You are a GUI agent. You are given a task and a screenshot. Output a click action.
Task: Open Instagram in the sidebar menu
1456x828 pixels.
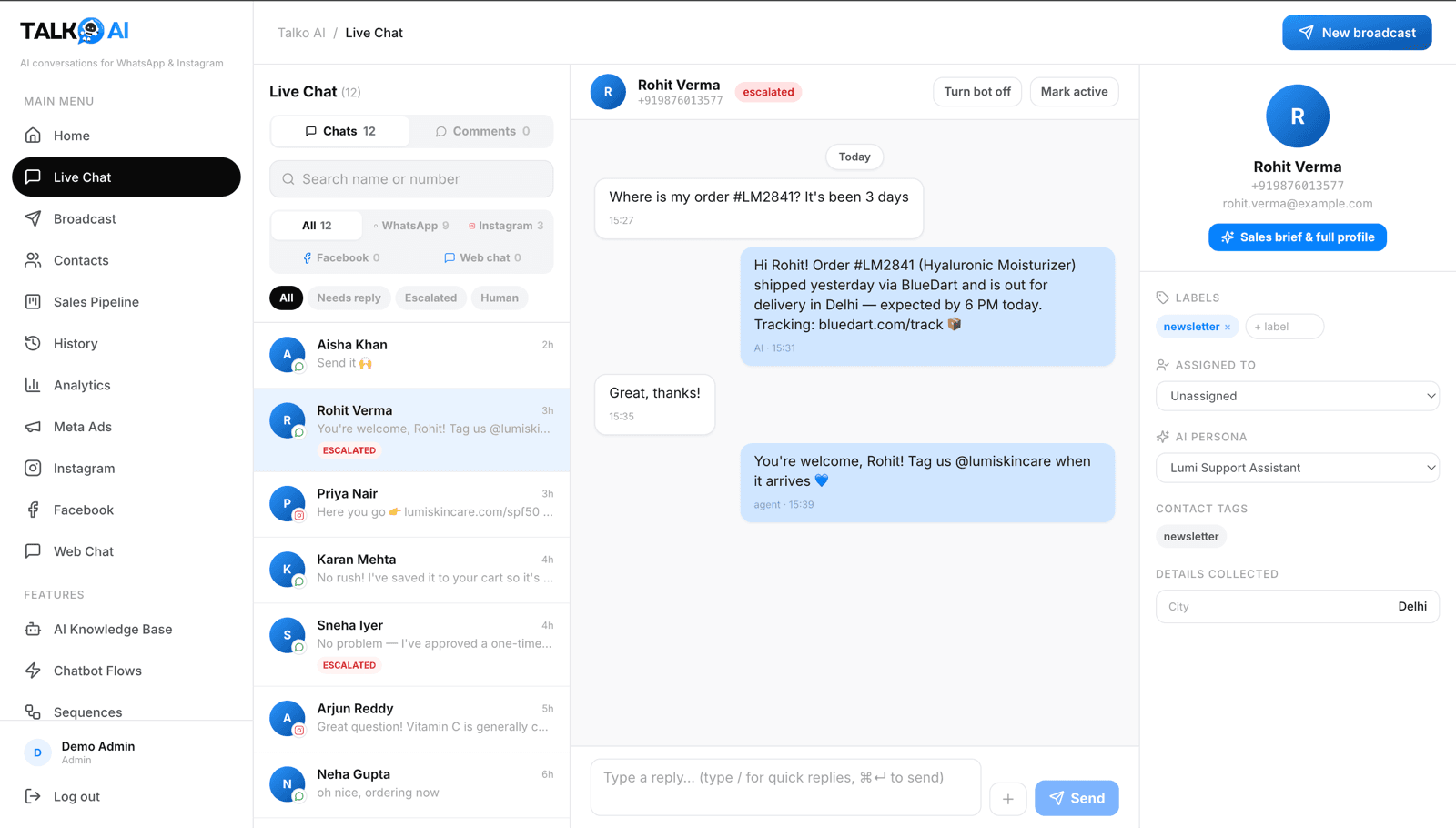(x=126, y=469)
